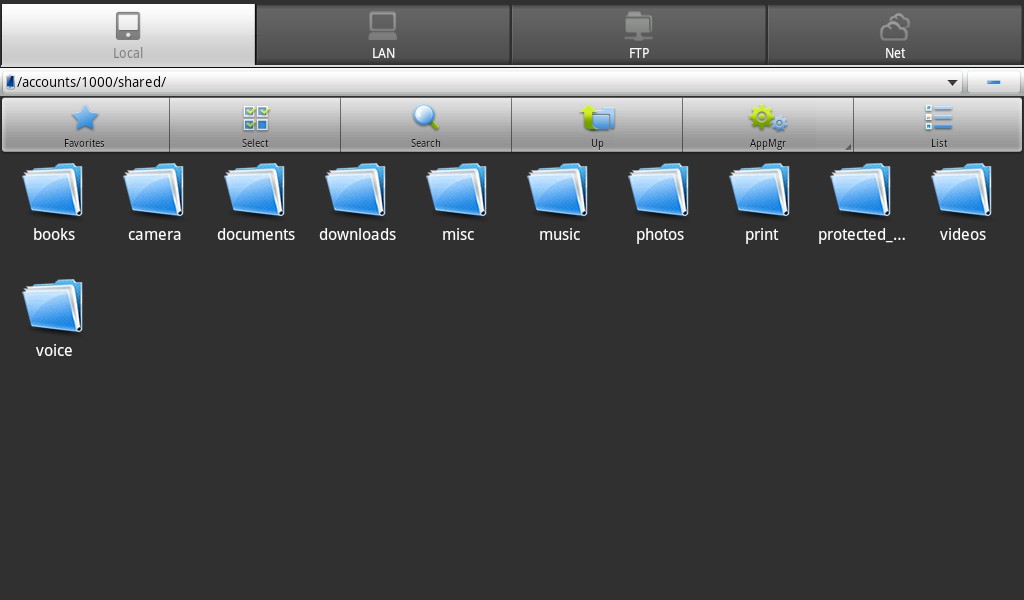The width and height of the screenshot is (1024, 600).
Task: Activate the Select multi-check tool
Action: [256, 124]
